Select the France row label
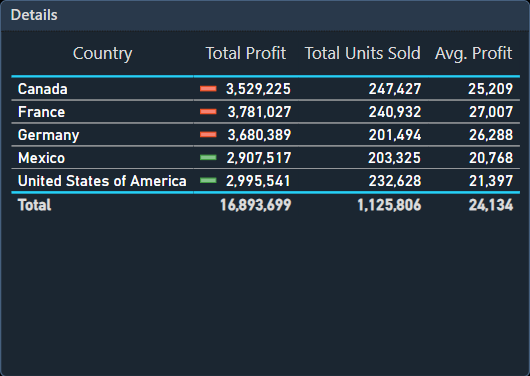 click(x=41, y=112)
